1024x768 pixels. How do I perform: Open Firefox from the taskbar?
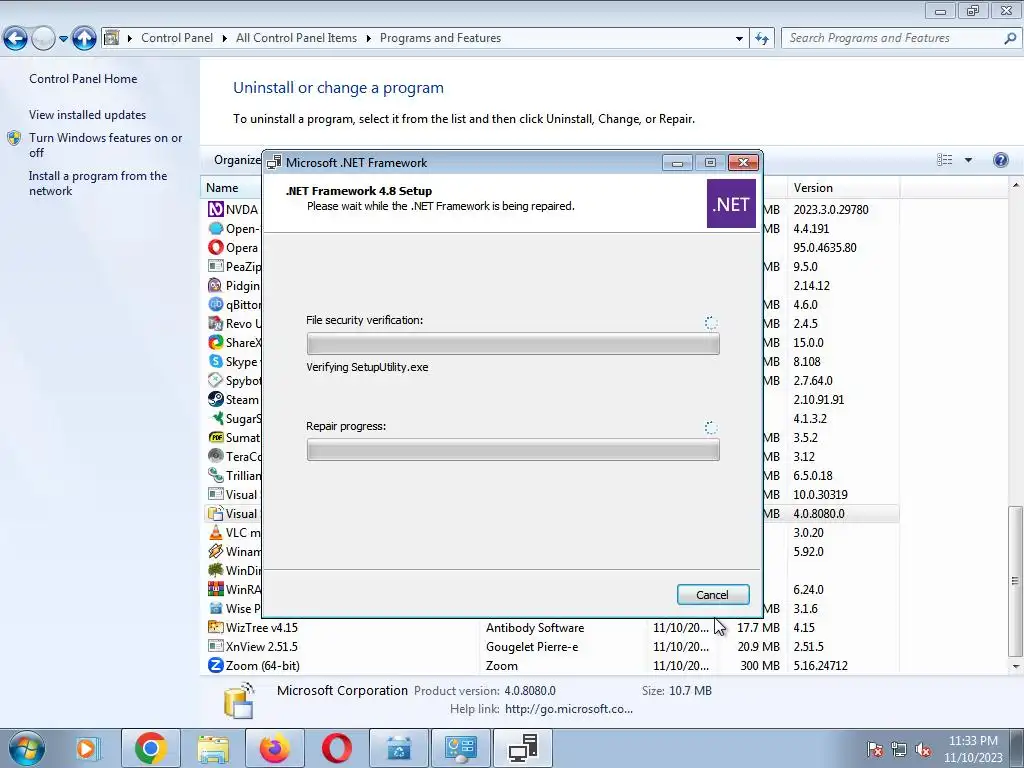(274, 748)
